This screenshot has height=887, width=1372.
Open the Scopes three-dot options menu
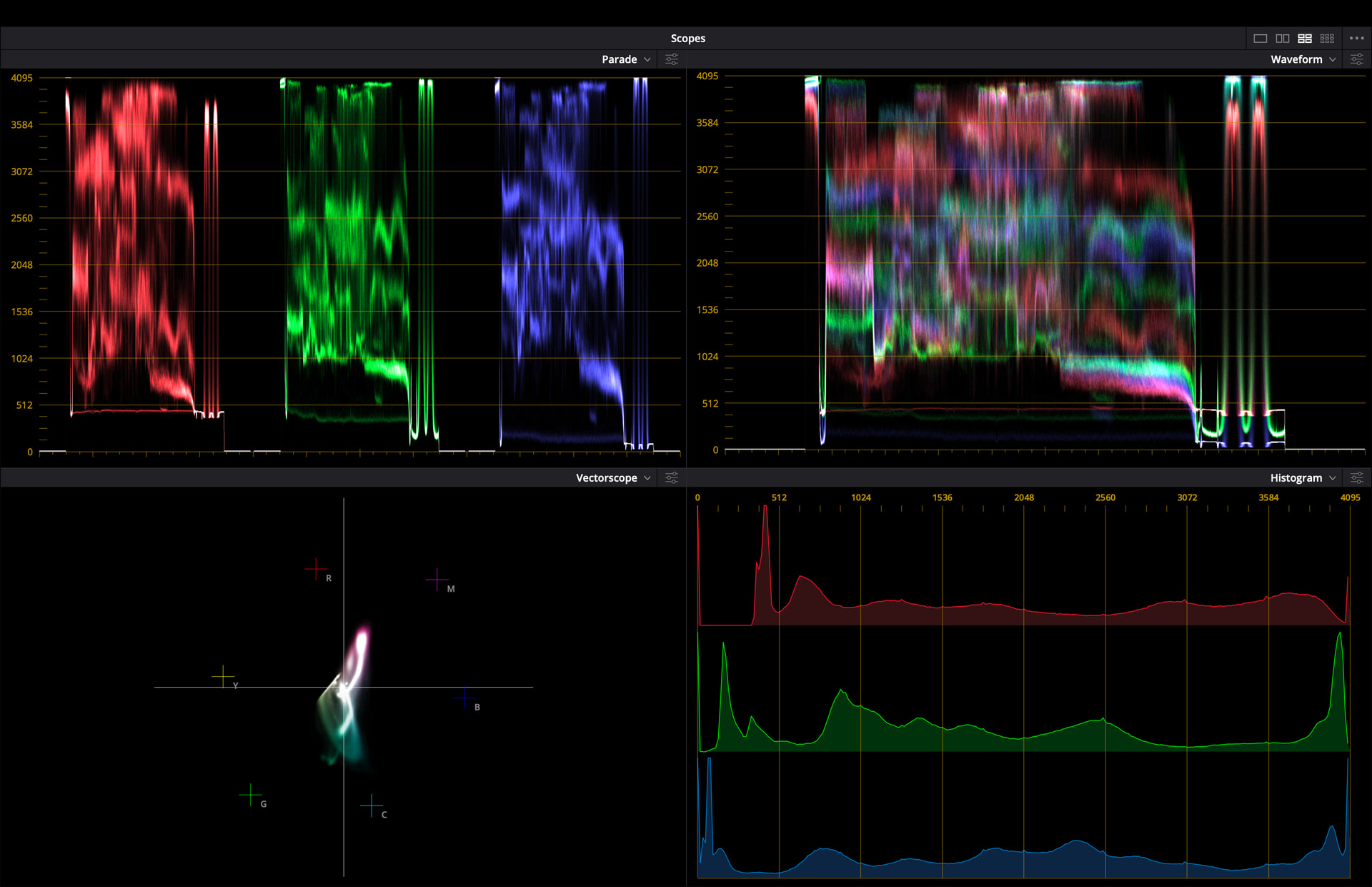pos(1356,39)
